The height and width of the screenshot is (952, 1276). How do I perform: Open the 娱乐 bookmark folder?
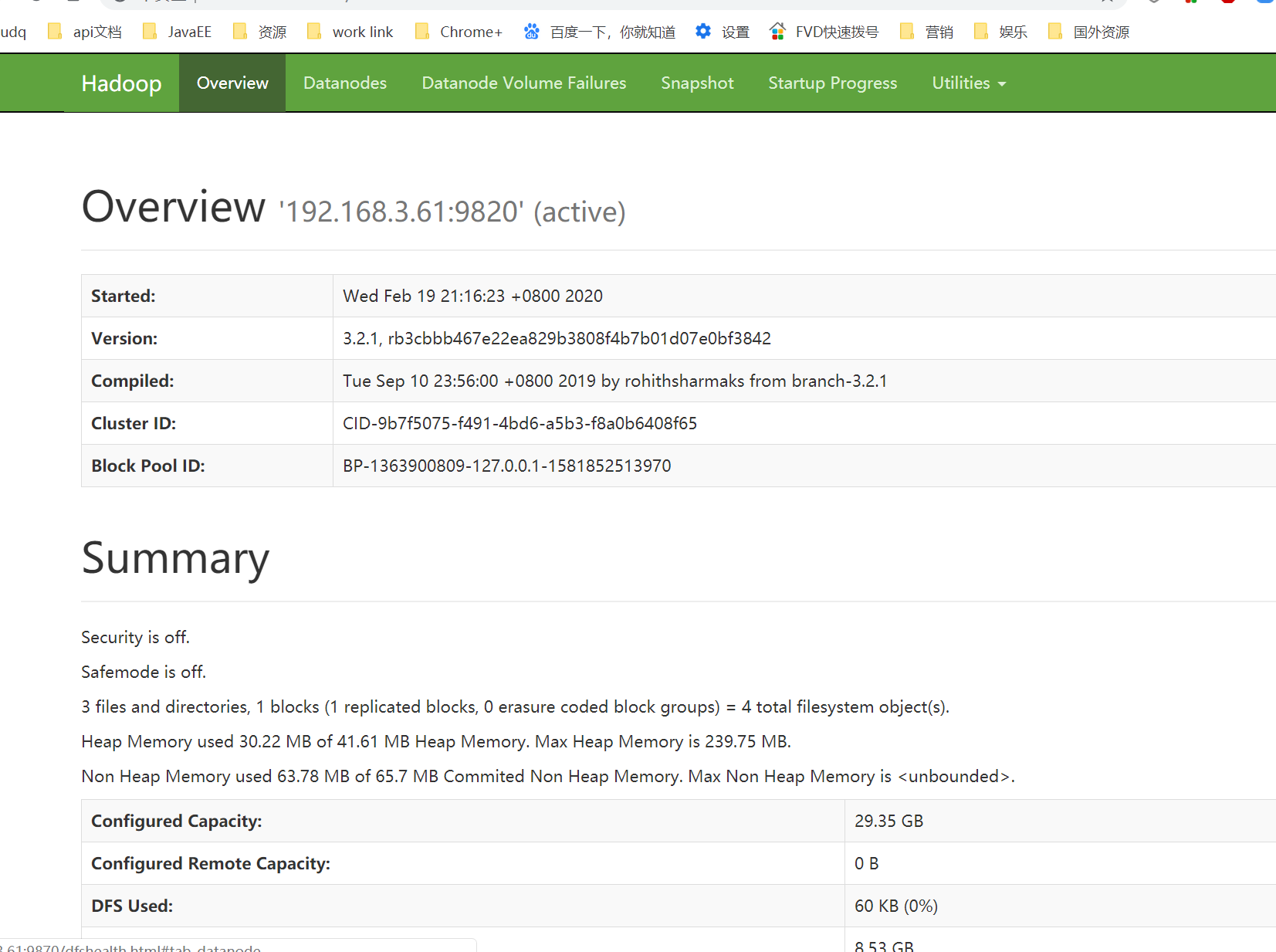(1000, 32)
